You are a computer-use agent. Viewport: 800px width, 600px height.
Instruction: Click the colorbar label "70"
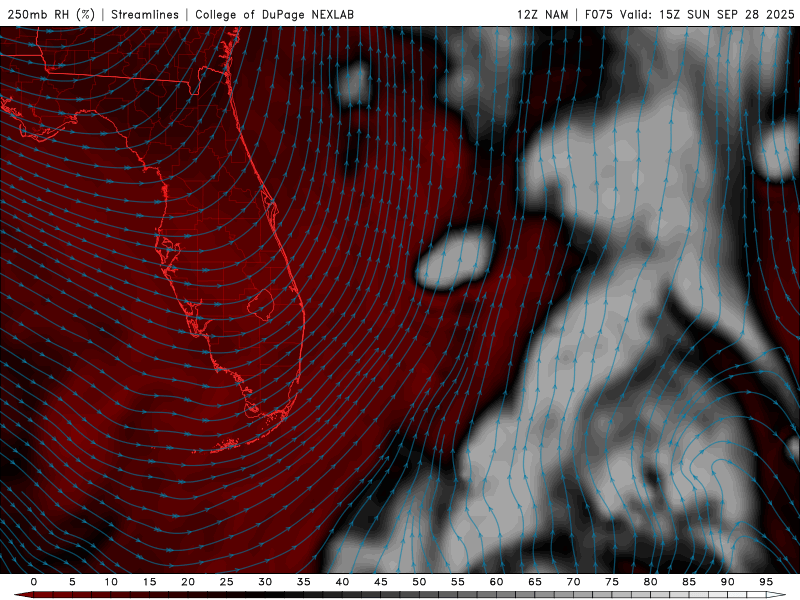[573, 582]
